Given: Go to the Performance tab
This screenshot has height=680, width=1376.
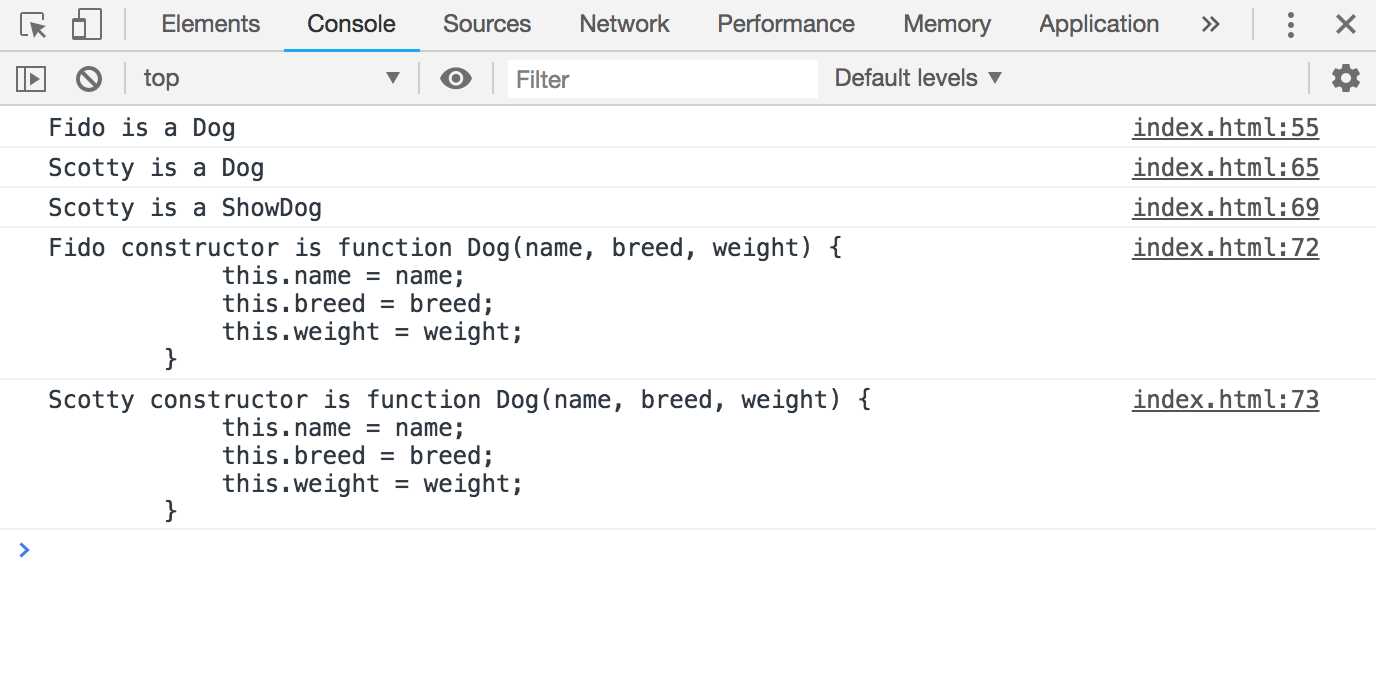Looking at the screenshot, I should (x=786, y=25).
